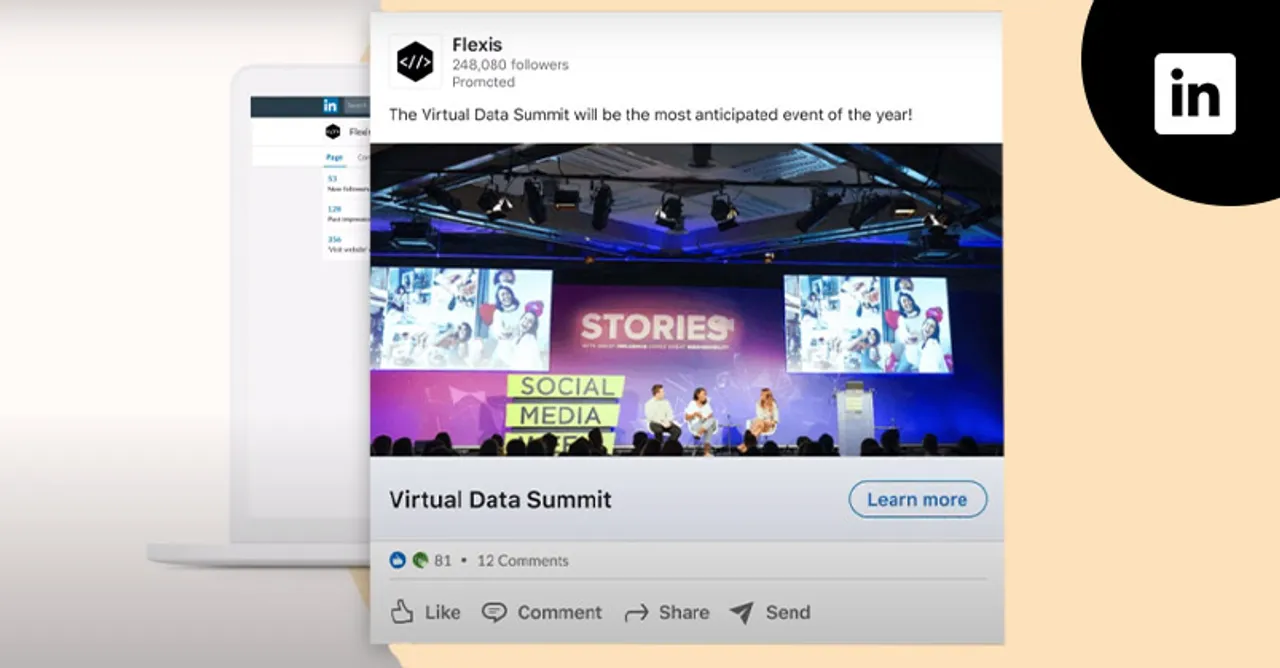The width and height of the screenshot is (1280, 668).
Task: Click the Promoted label under followers
Action: [x=483, y=82]
